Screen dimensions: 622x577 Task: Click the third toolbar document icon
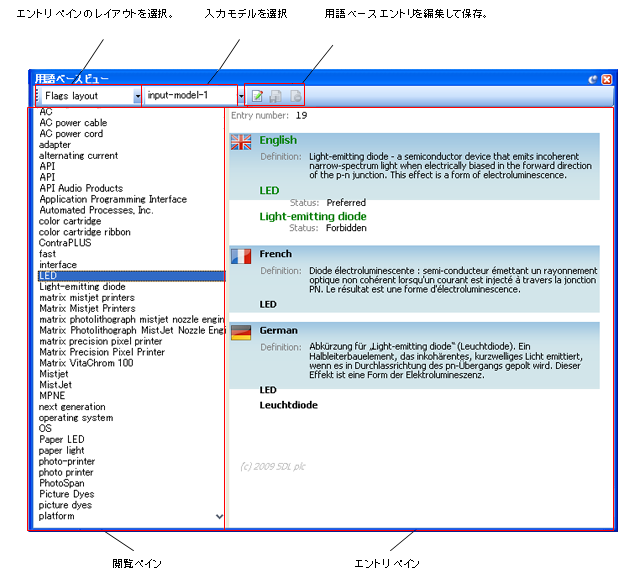tap(296, 96)
